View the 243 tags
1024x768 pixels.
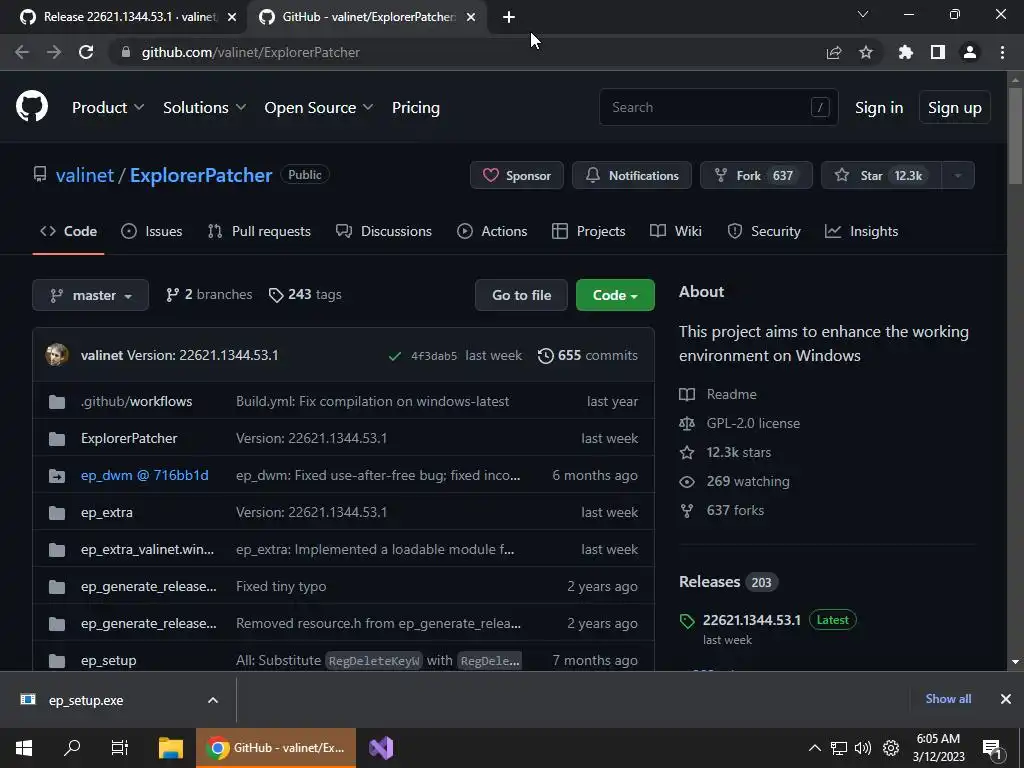[x=305, y=295]
